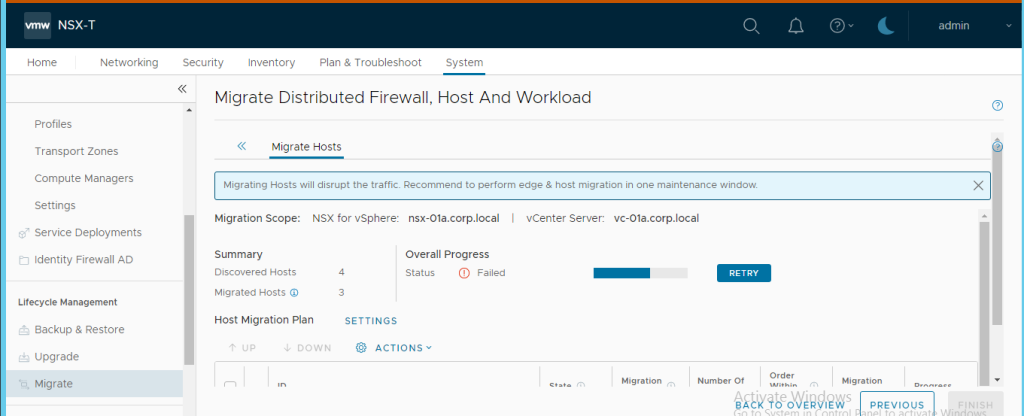Open Backup & Restore in sidebar
Image resolution: width=1024 pixels, height=416 pixels.
[79, 329]
